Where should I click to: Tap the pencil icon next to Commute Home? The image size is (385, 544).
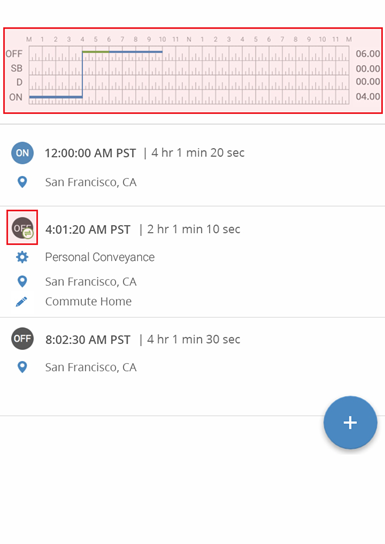click(x=22, y=301)
